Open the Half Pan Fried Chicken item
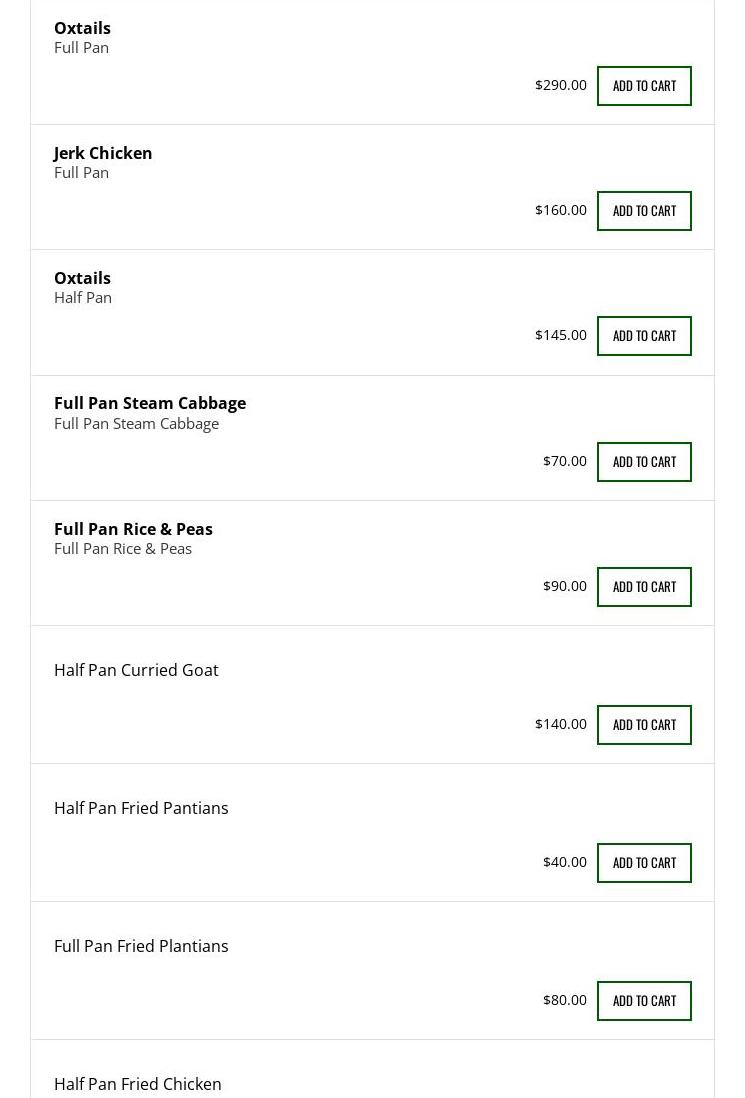 138,1084
